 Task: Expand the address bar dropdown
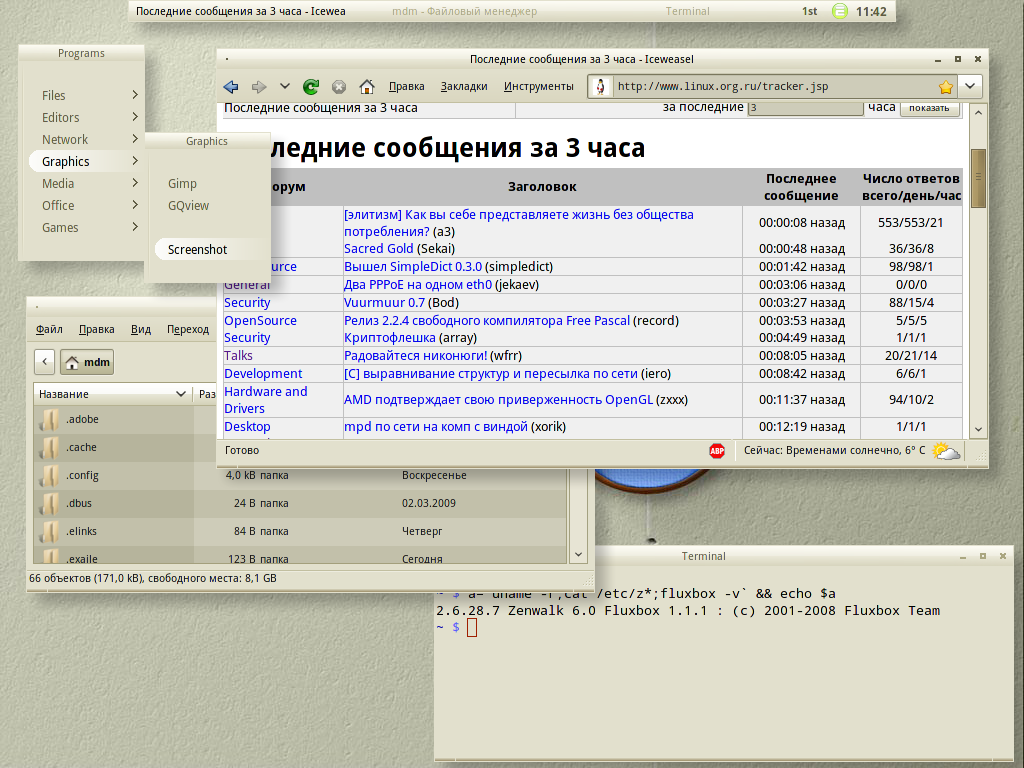[x=970, y=86]
